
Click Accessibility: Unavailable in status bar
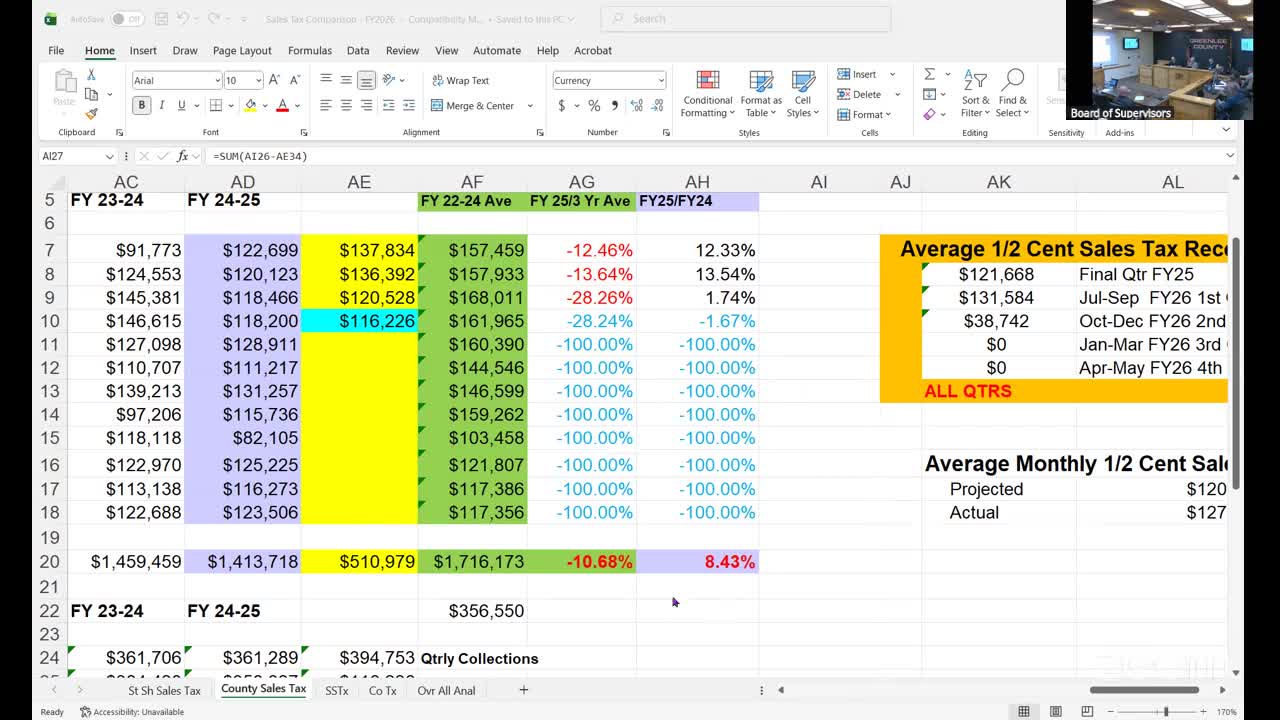[x=132, y=712]
